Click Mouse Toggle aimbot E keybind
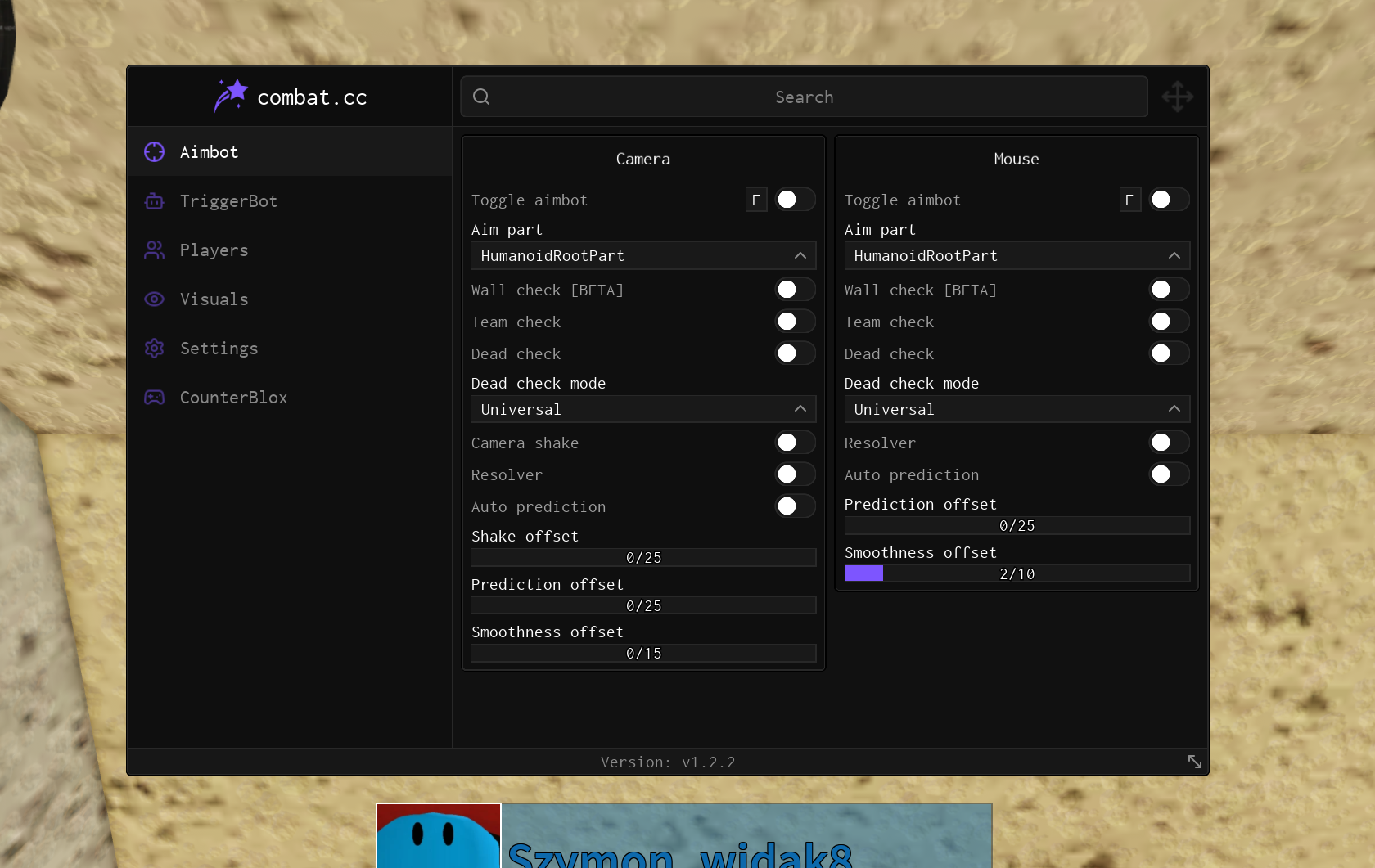This screenshot has height=868, width=1375. tap(1129, 200)
